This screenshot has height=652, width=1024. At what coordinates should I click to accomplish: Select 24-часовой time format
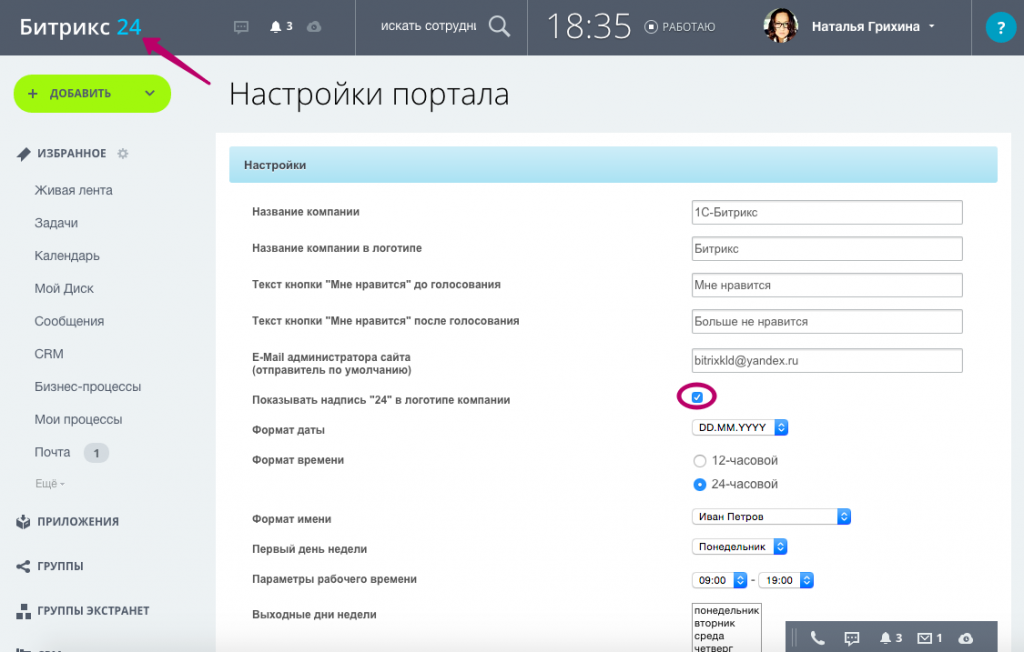699,484
